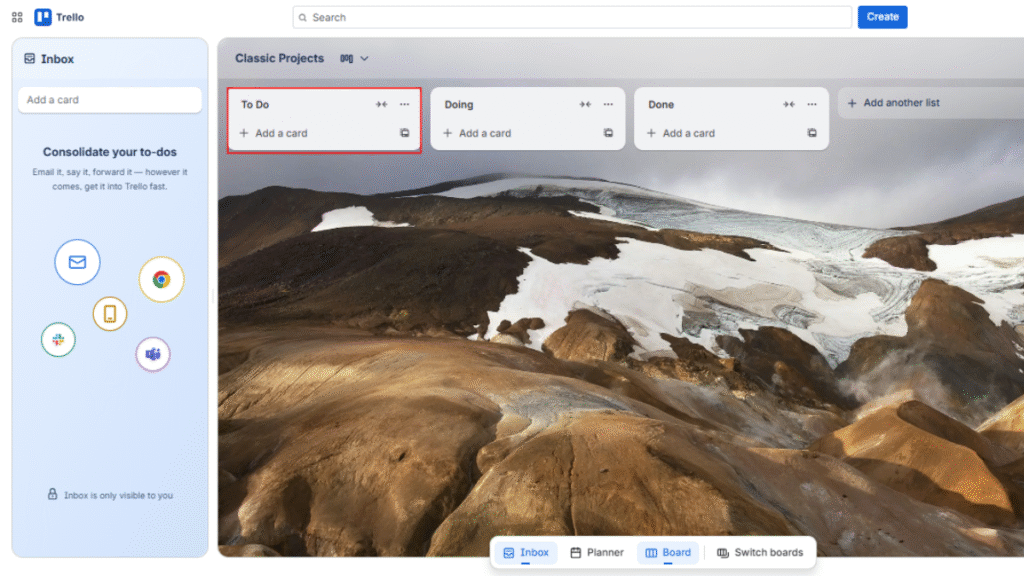This screenshot has height=576, width=1024.
Task: Click the Microsoft Teams icon
Action: click(152, 355)
